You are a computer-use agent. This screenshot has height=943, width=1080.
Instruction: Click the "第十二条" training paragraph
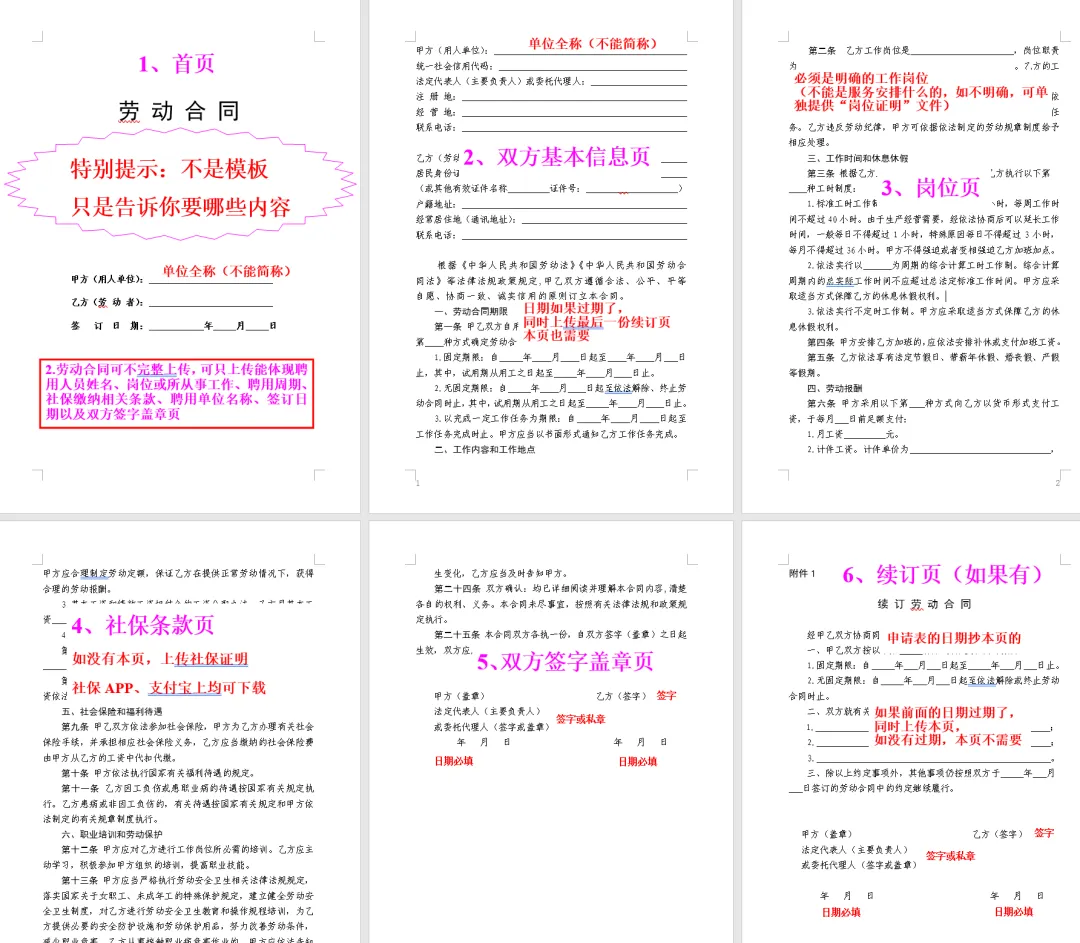178,857
